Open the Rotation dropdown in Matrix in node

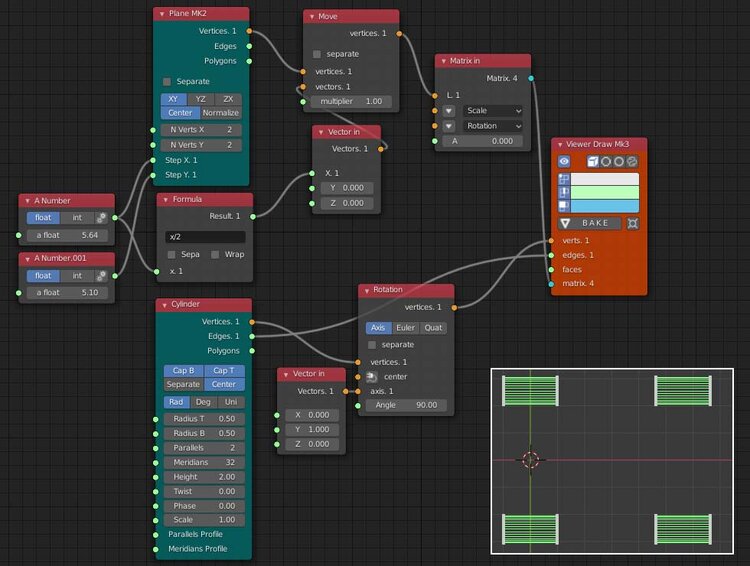coord(494,126)
